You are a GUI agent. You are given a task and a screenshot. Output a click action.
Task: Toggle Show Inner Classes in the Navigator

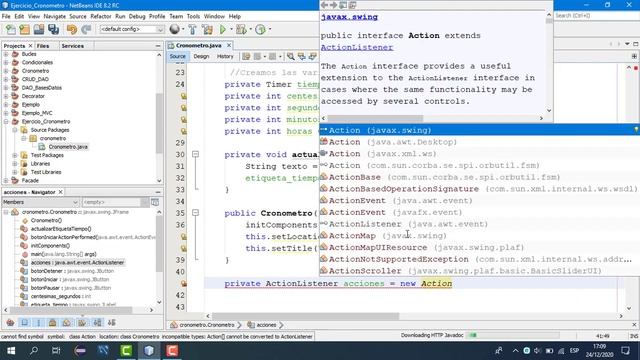coord(67,322)
